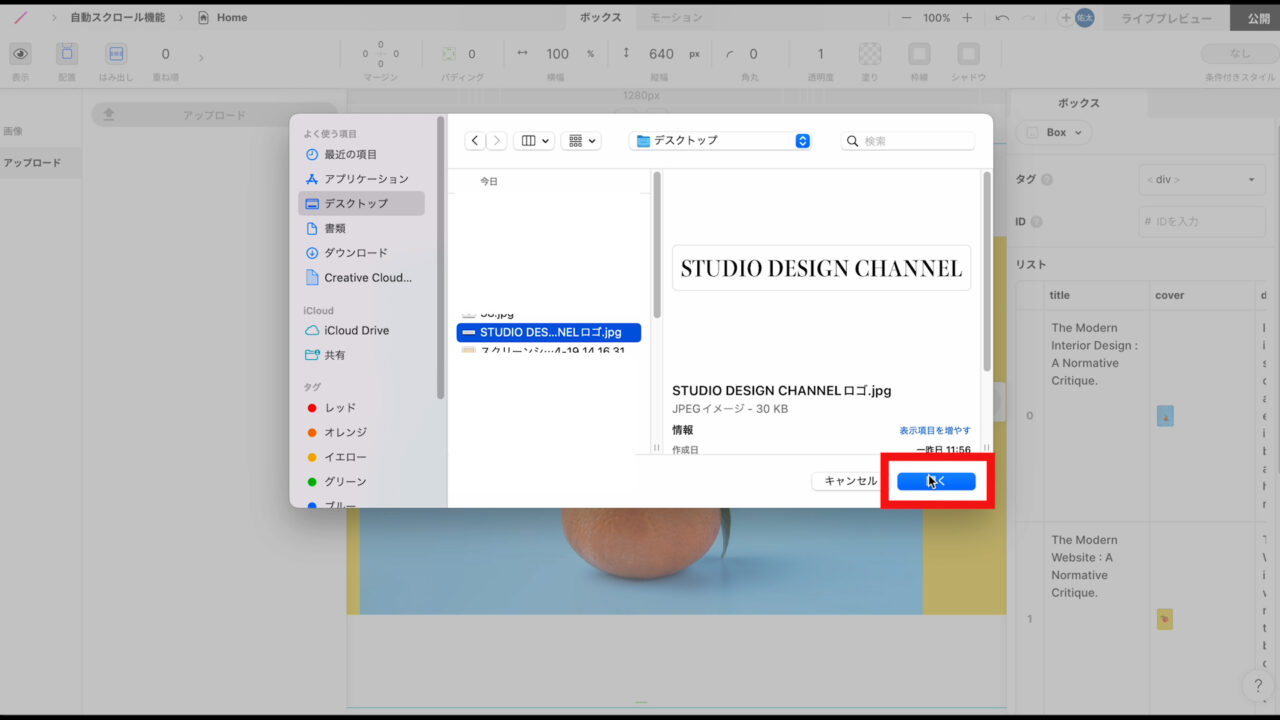The width and height of the screenshot is (1280, 720).
Task: Open the 塗り fill color swatch
Action: tap(870, 54)
